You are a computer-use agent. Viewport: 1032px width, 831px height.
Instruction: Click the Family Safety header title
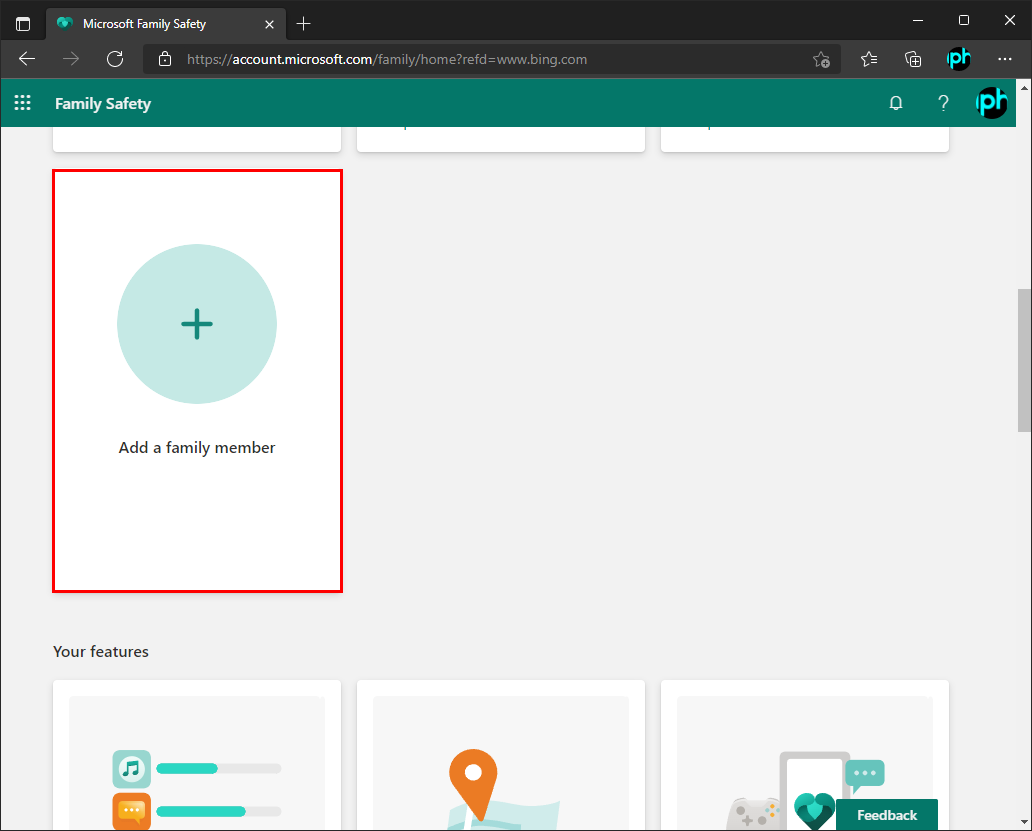[103, 103]
